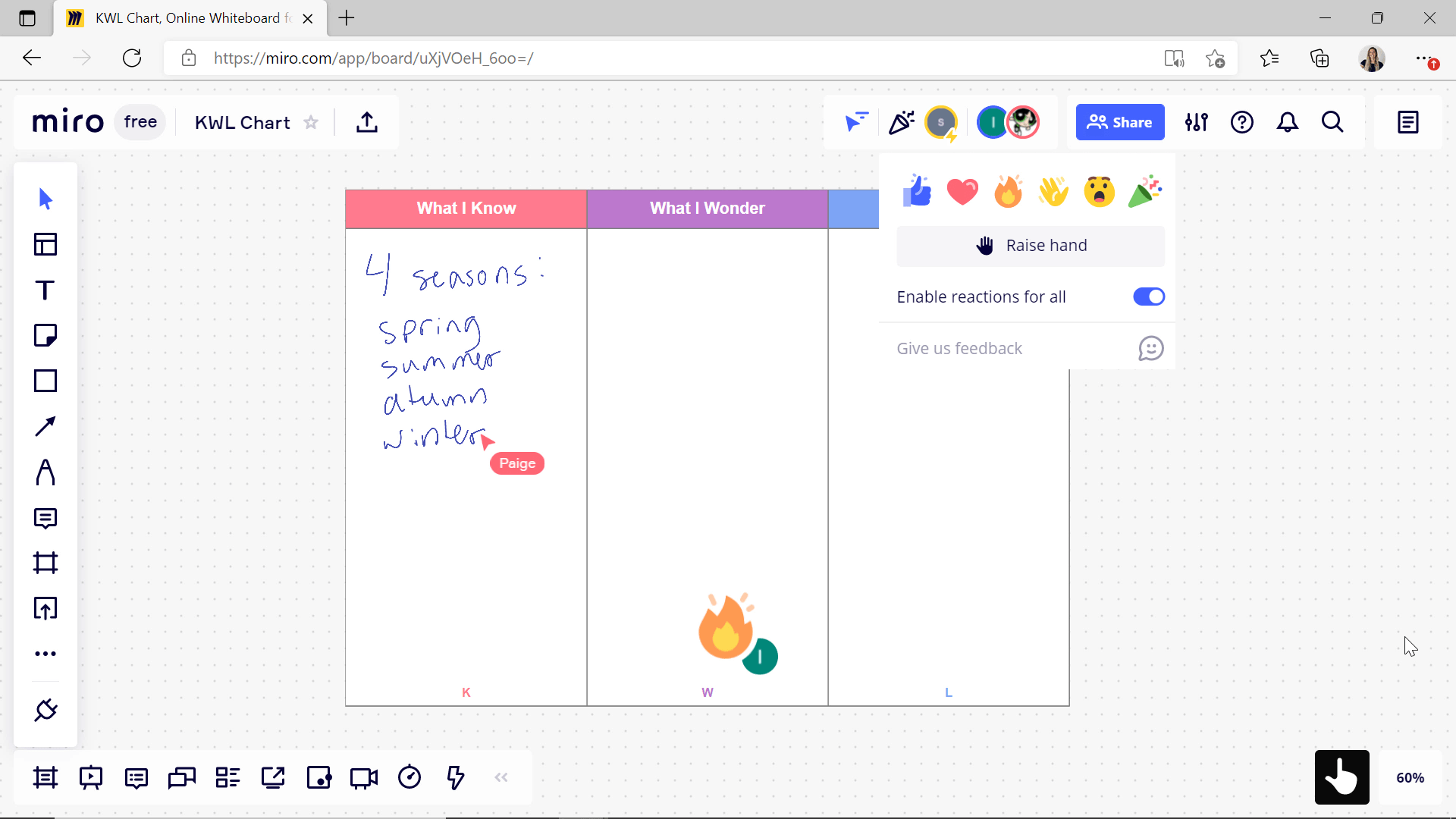This screenshot has height=819, width=1456.
Task: Click the KWL Chart board title
Action: coord(242,121)
